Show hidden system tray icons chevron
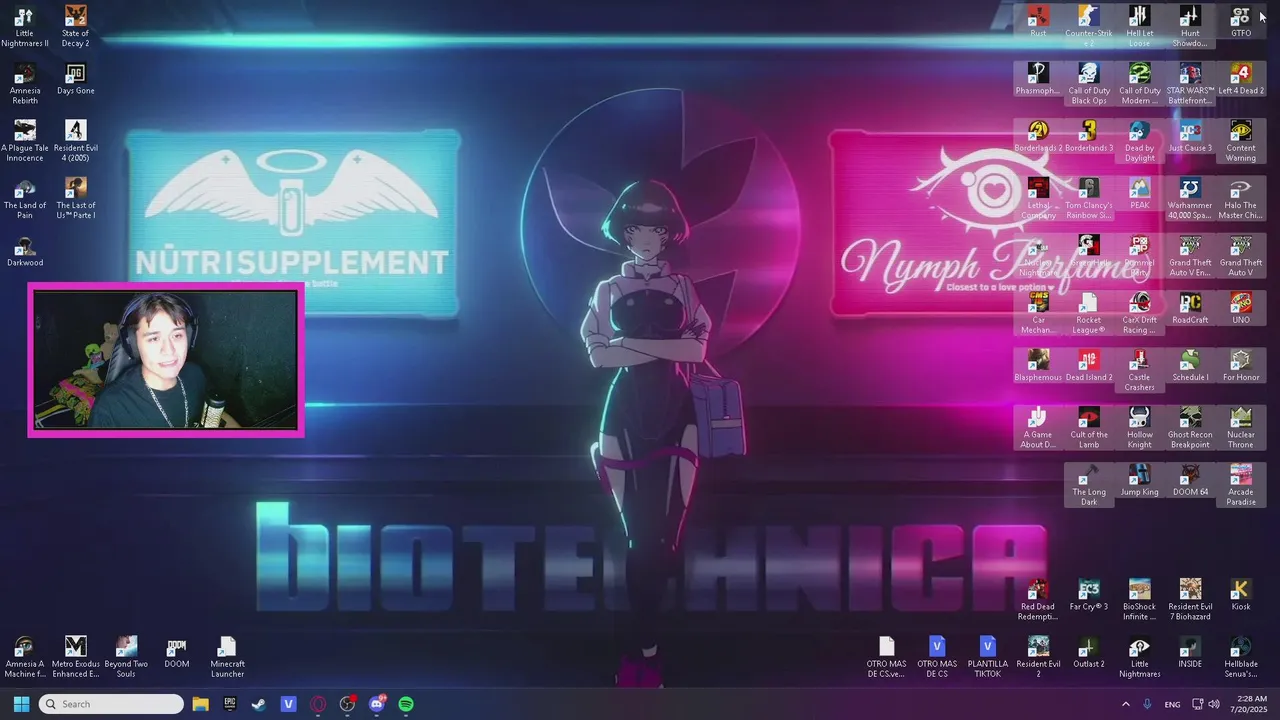 click(x=1125, y=704)
